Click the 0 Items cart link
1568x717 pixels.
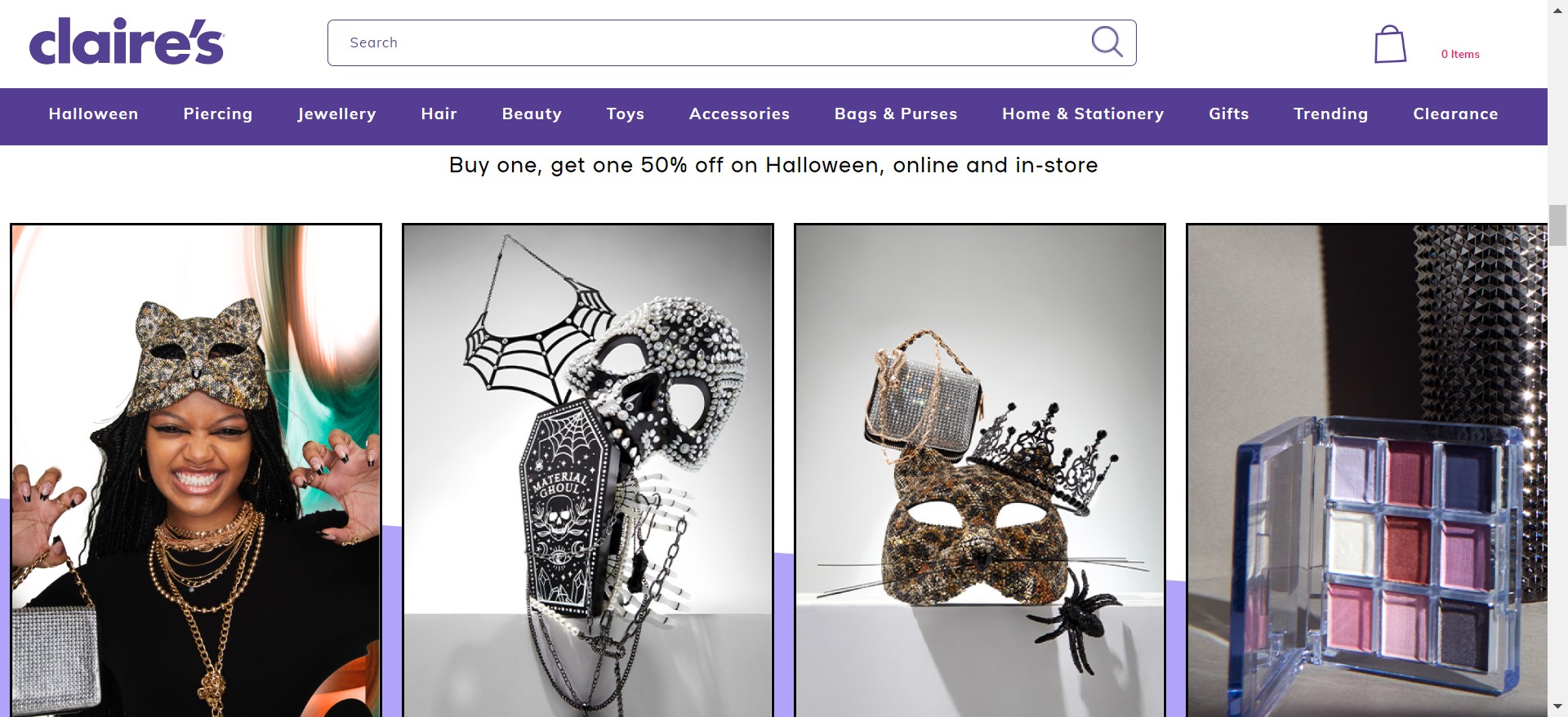1460,54
